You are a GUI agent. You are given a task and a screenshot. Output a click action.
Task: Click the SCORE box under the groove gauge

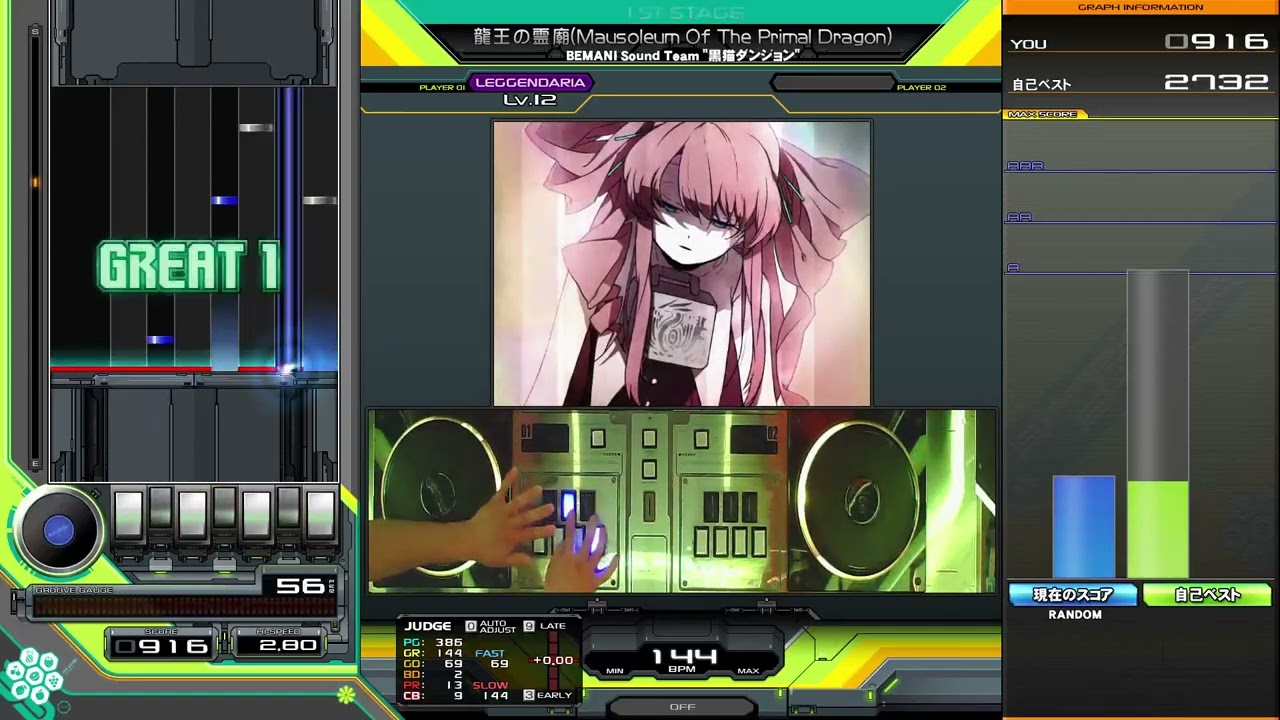[161, 644]
